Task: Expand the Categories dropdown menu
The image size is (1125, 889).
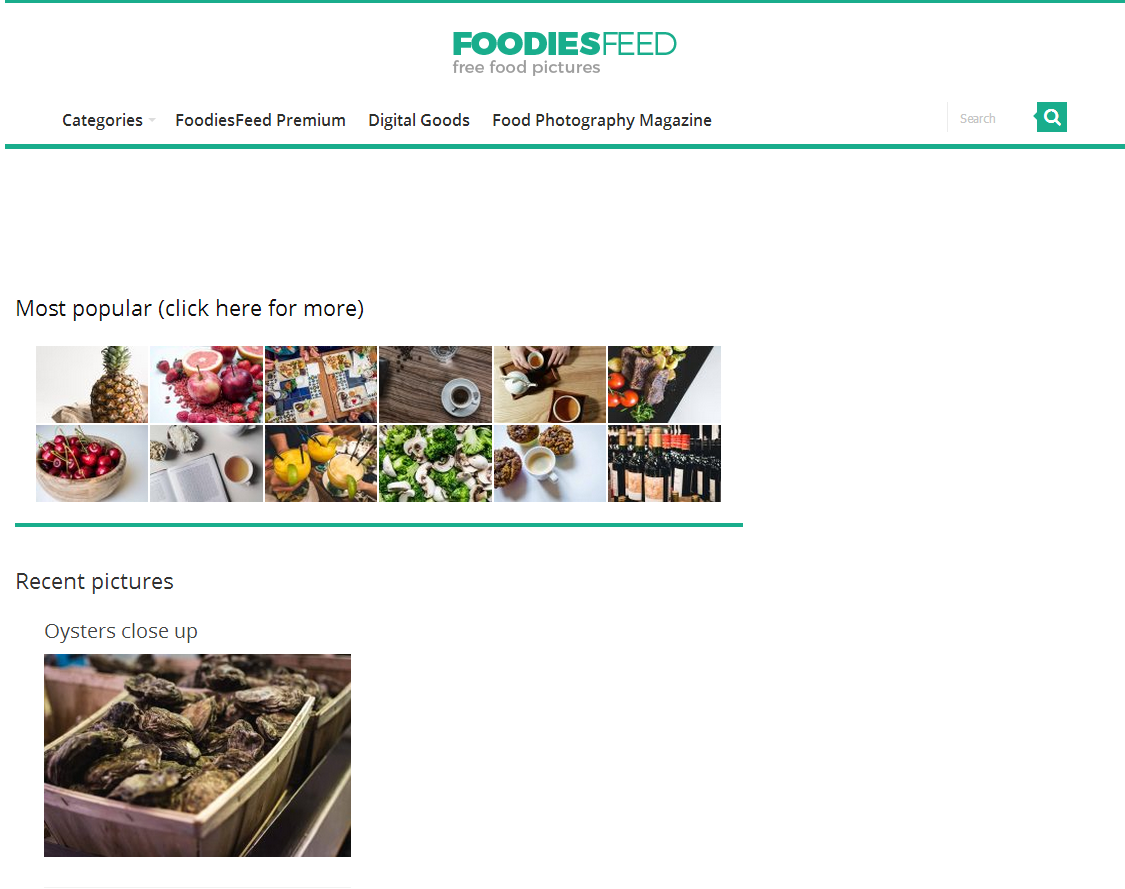Action: click(108, 120)
